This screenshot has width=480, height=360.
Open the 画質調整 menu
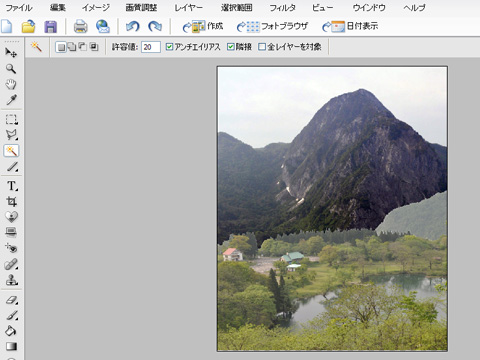[x=141, y=7]
